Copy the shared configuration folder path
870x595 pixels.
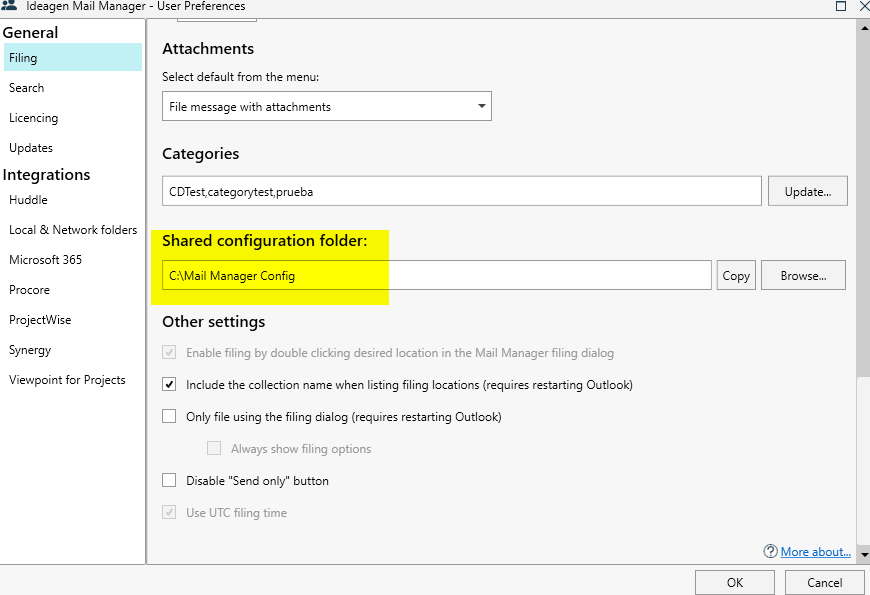736,275
